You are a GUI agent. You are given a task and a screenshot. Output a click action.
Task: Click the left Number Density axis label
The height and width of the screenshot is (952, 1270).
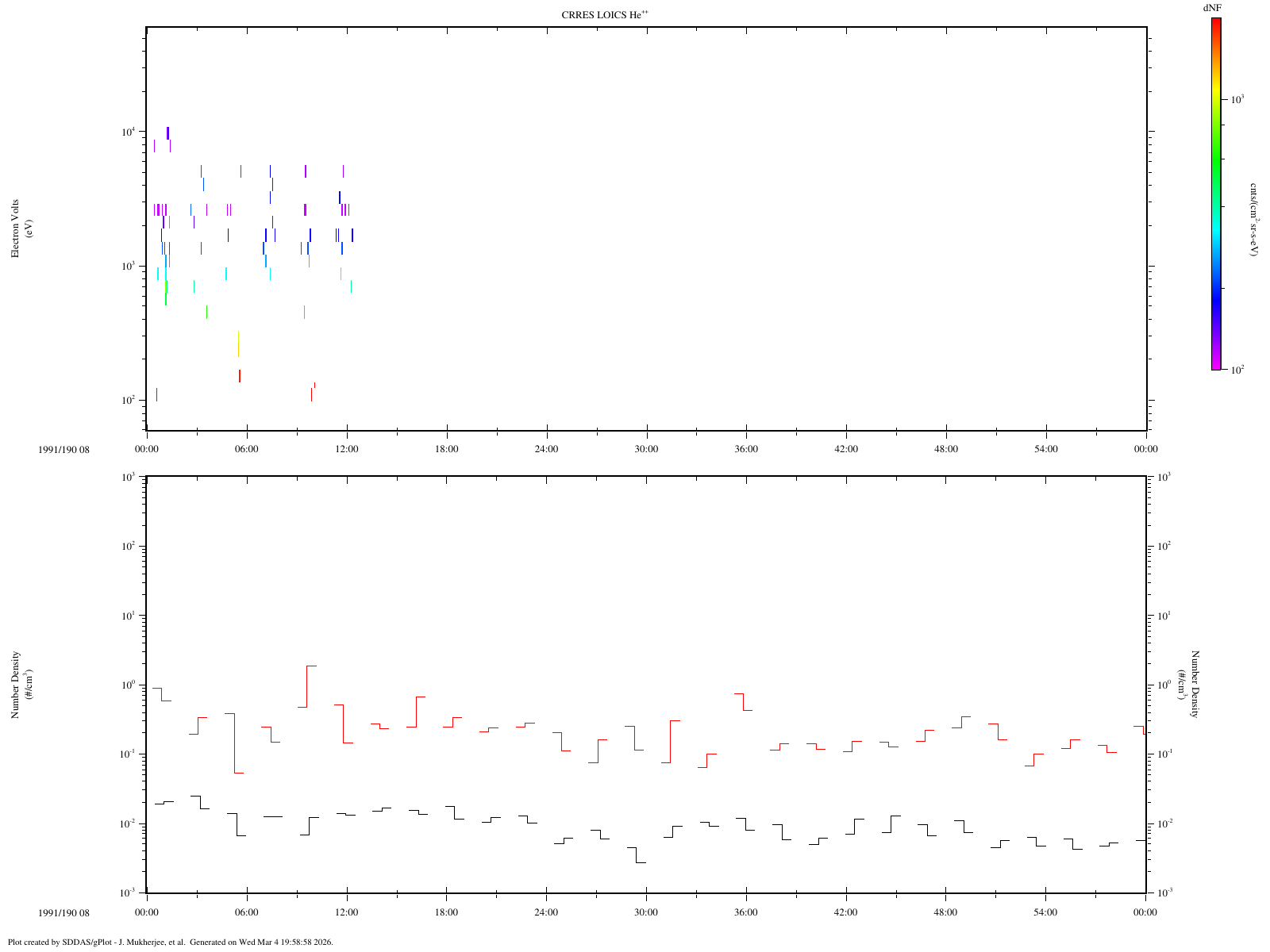point(21,685)
